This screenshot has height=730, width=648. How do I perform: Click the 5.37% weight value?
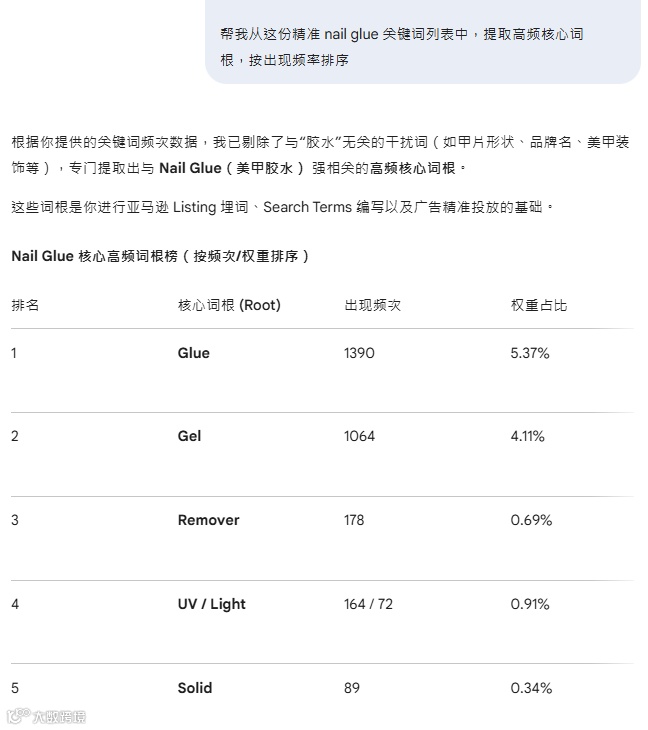(530, 353)
